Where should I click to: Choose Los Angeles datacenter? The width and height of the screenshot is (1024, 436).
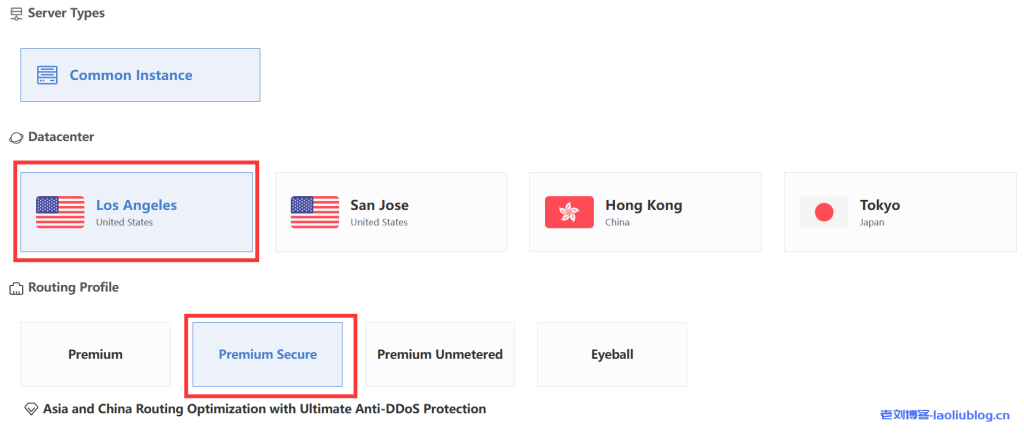[137, 212]
